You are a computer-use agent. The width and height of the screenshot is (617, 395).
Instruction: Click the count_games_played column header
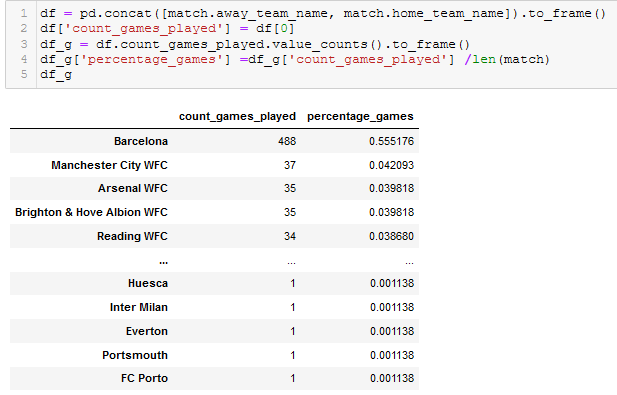tap(237, 116)
